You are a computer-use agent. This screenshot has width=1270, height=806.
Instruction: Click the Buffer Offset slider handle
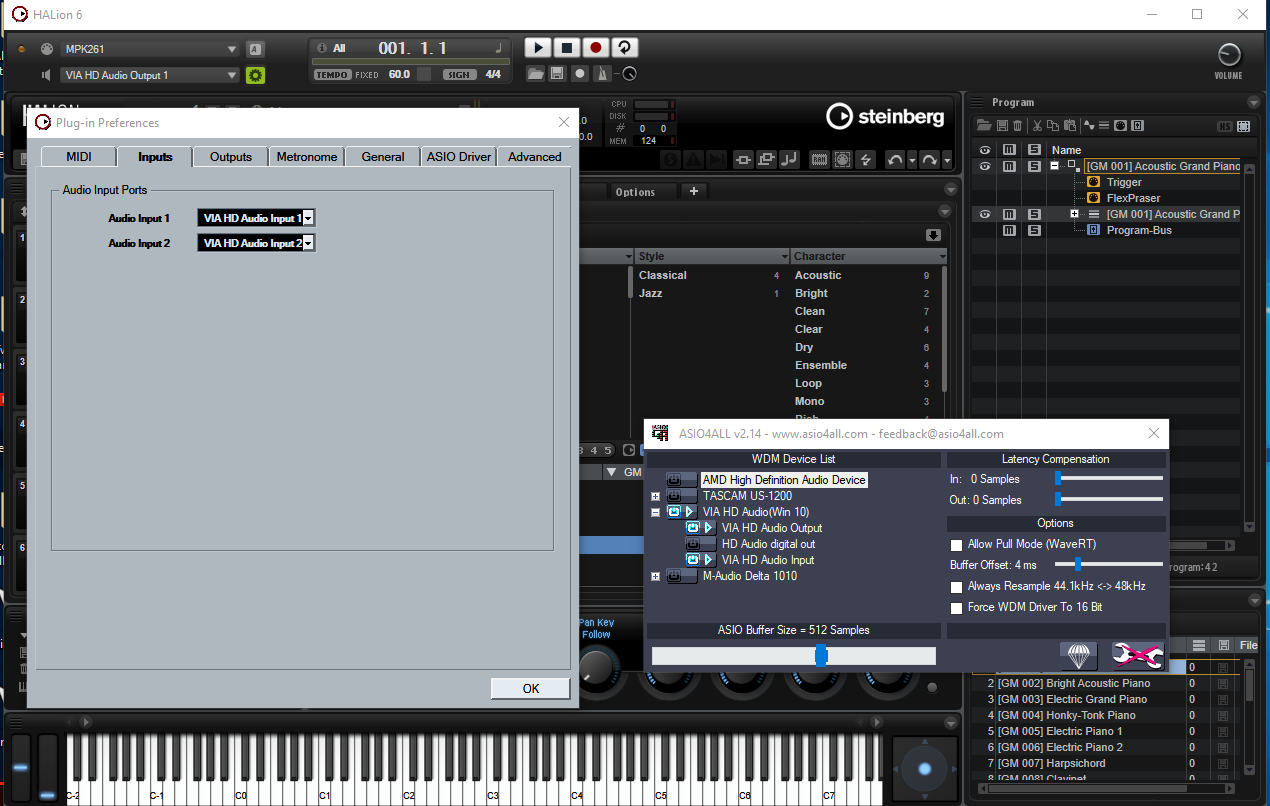click(1078, 565)
